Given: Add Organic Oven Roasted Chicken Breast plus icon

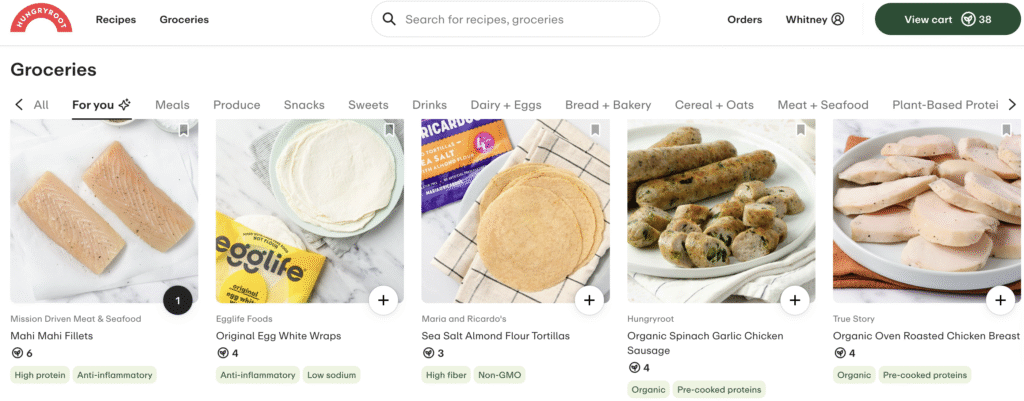Looking at the screenshot, I should coord(1000,300).
